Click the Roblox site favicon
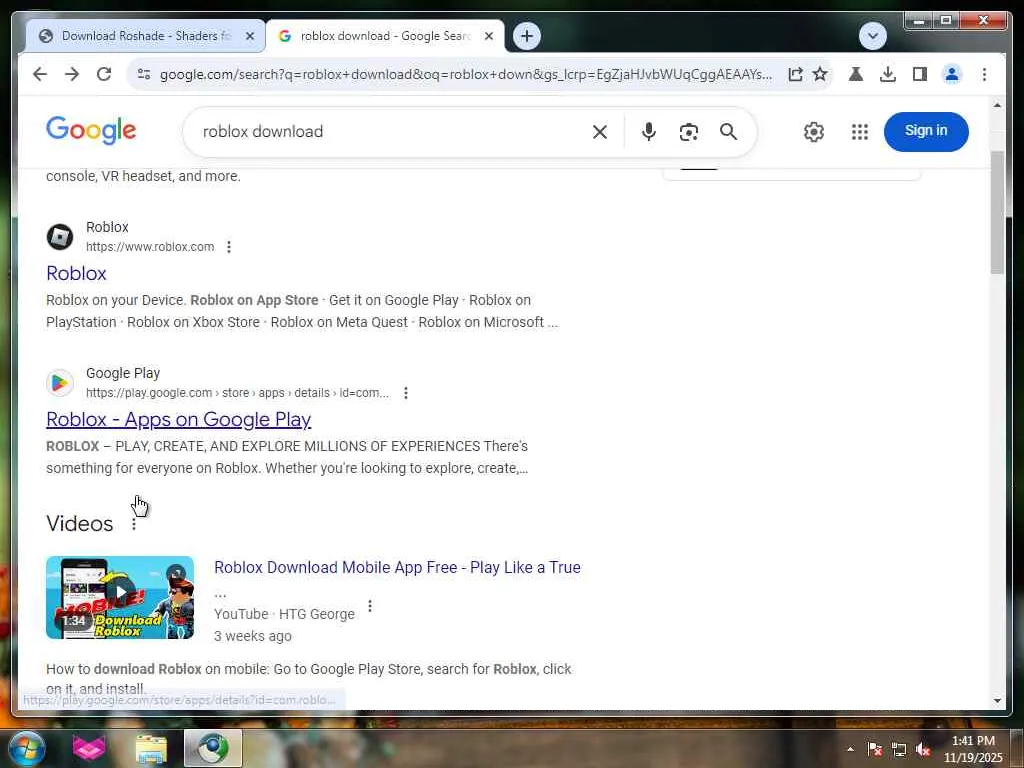 tap(59, 236)
